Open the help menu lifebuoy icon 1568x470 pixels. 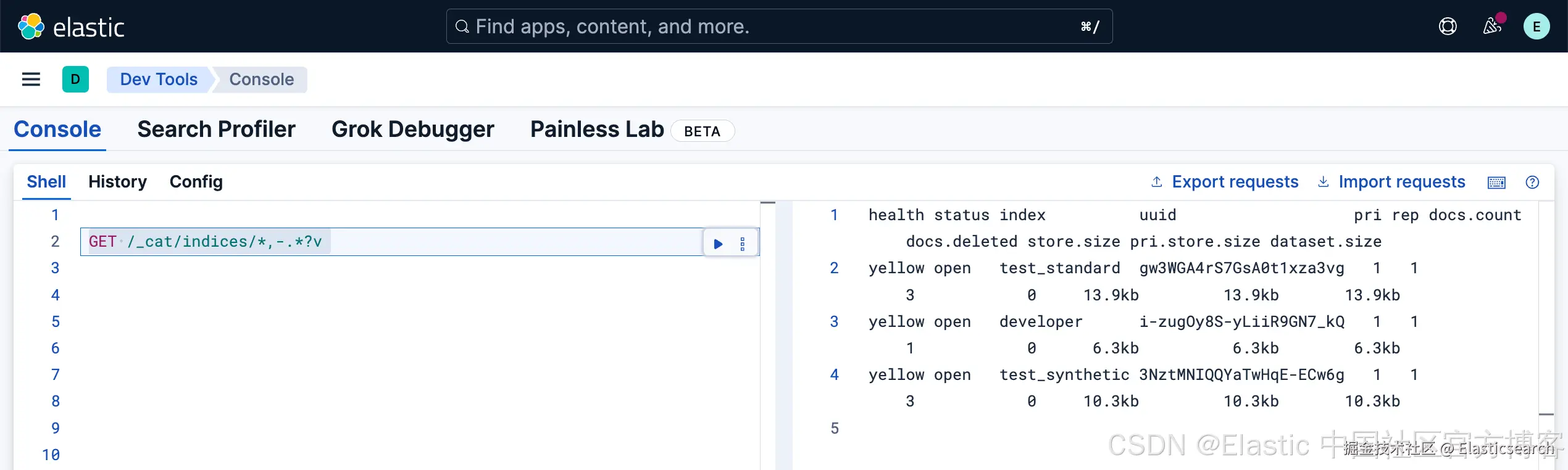[x=1448, y=27]
